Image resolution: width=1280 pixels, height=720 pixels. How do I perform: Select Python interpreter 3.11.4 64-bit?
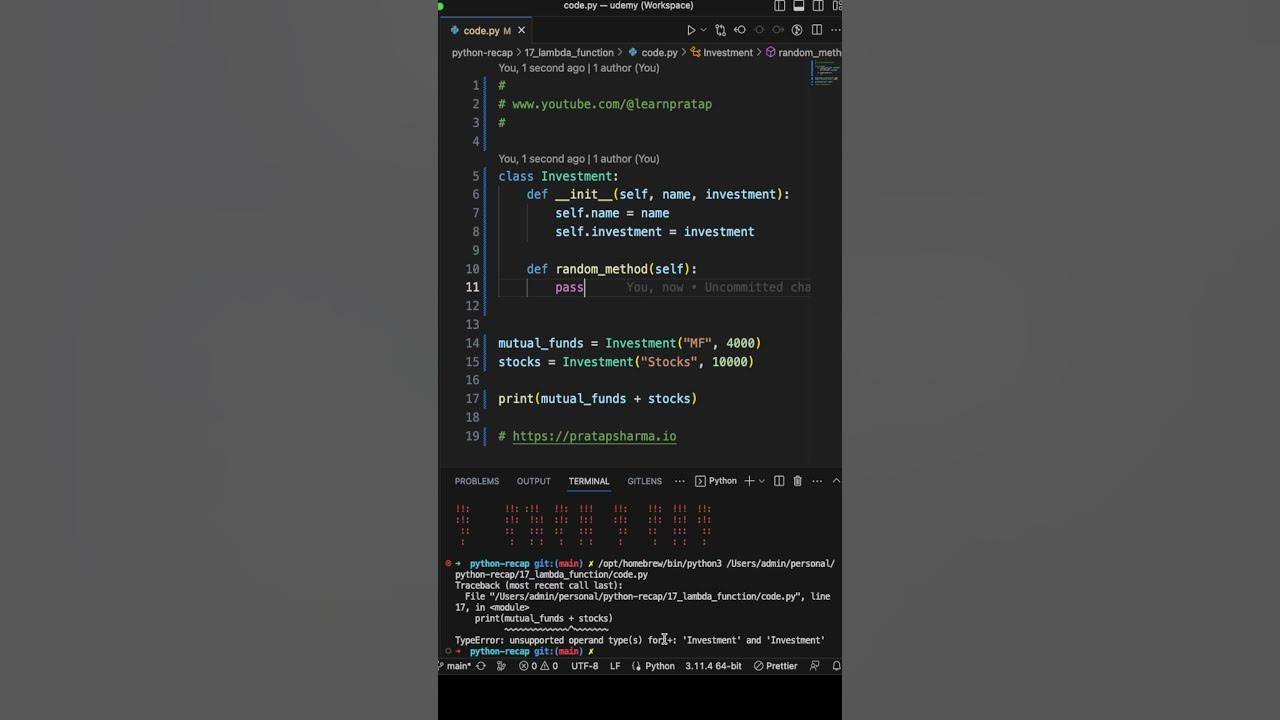click(x=713, y=666)
